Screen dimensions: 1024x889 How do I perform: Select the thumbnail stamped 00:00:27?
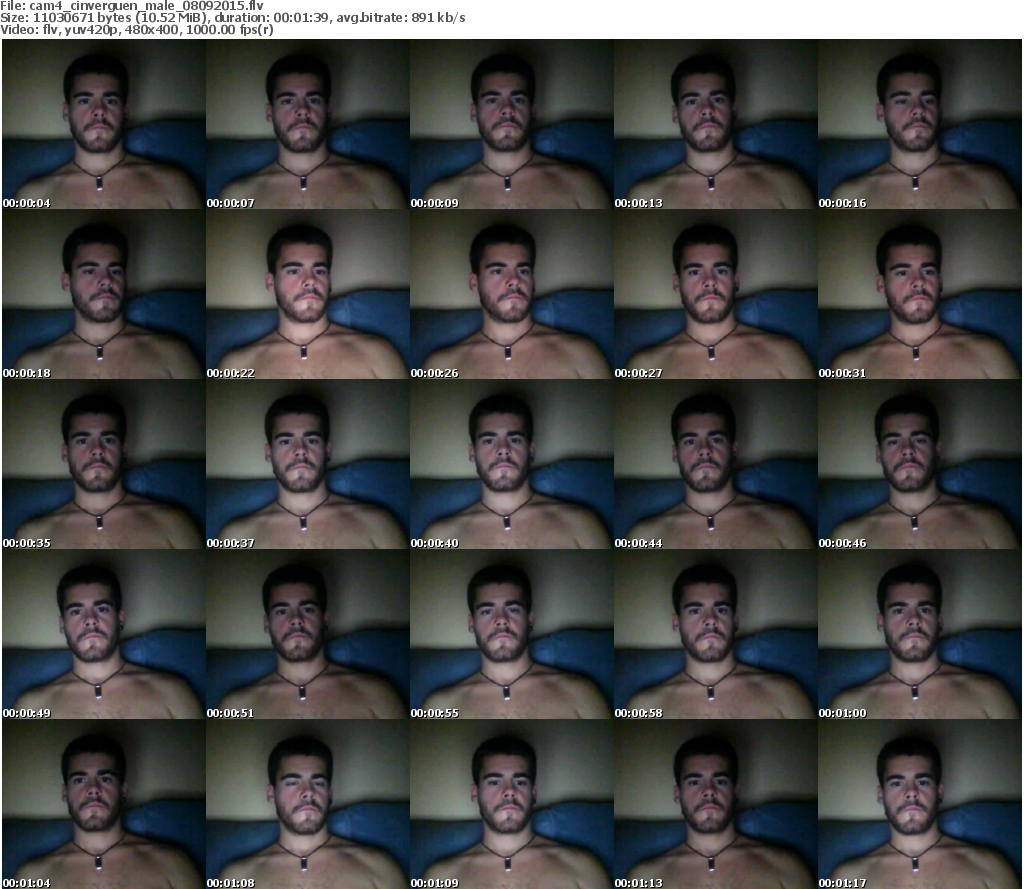tap(716, 295)
